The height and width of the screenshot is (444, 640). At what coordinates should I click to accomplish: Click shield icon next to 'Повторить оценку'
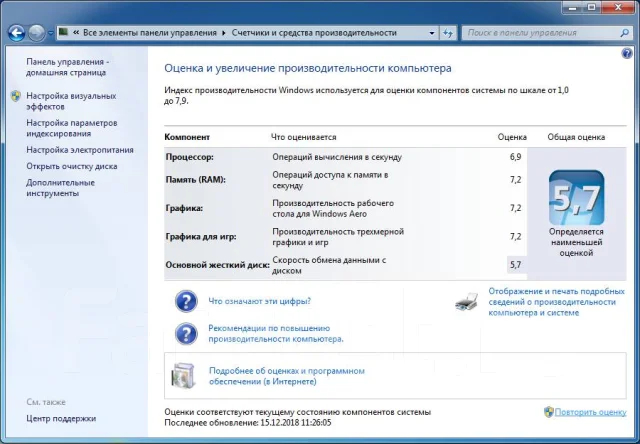549,412
